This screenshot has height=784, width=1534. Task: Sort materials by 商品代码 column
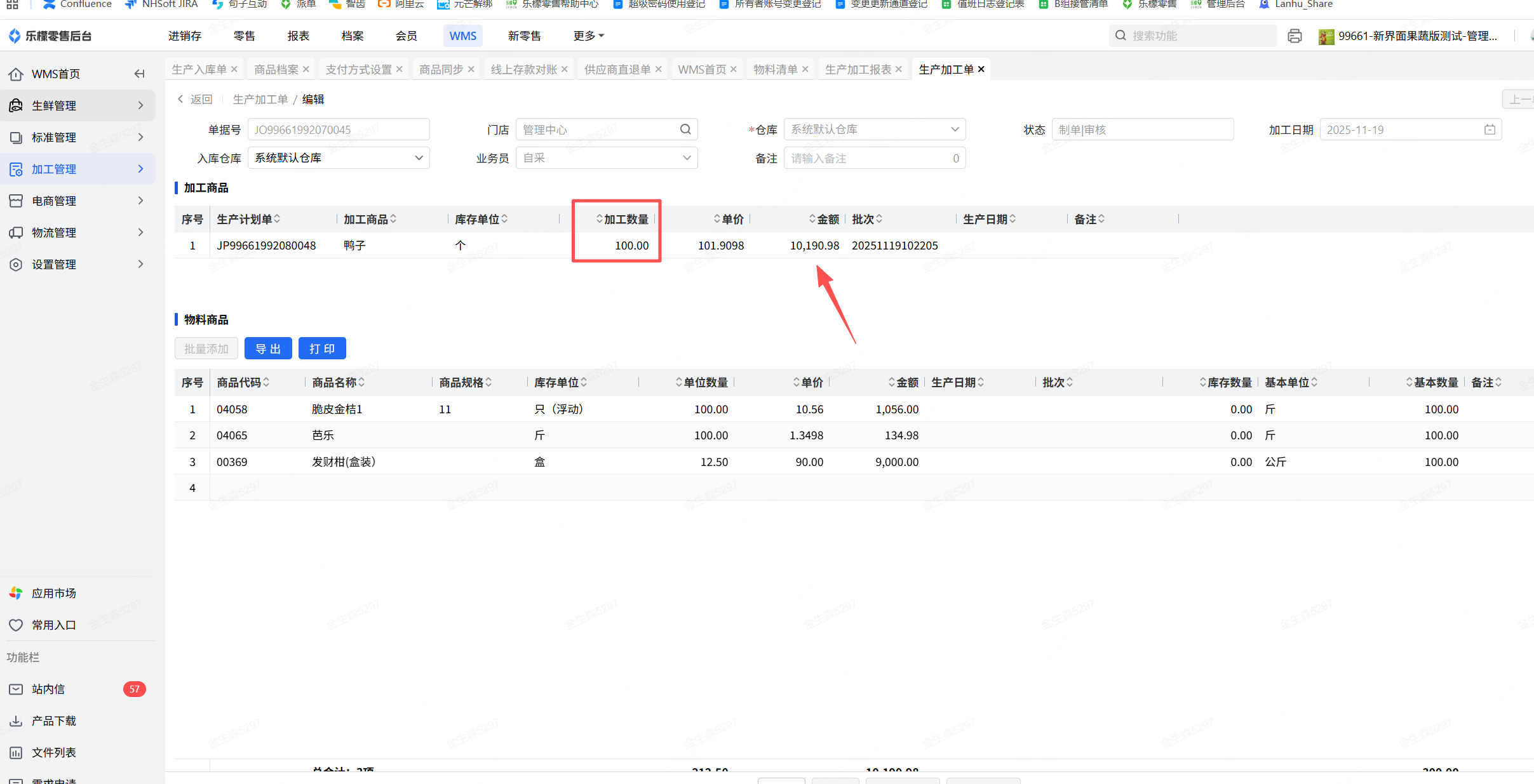click(x=243, y=382)
